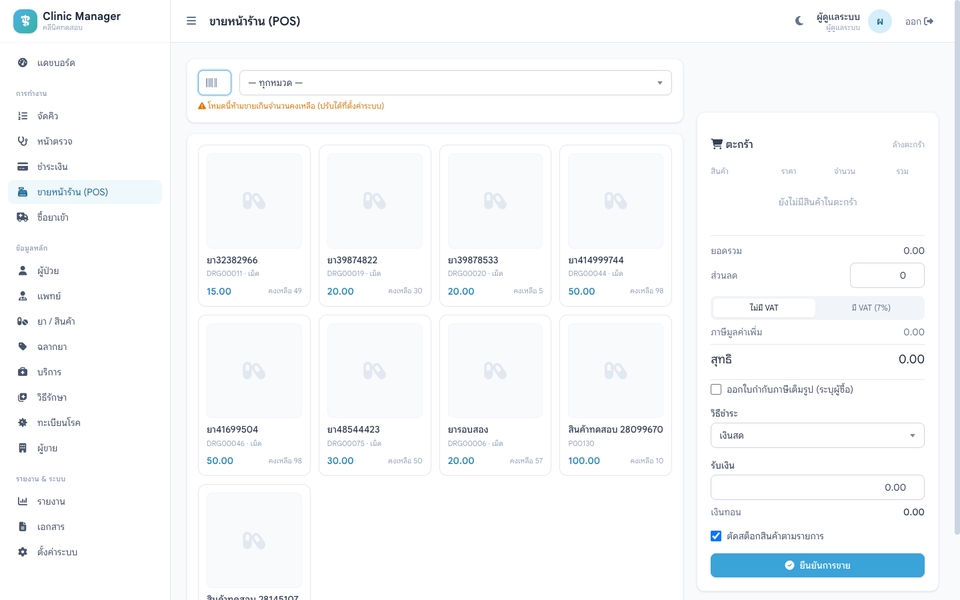Click the รายงาน chart icon
This screenshot has width=960, height=600.
23,501
